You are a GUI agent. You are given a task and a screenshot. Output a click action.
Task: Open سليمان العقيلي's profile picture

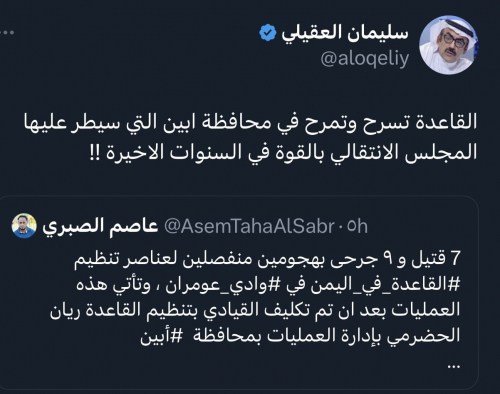[448, 45]
